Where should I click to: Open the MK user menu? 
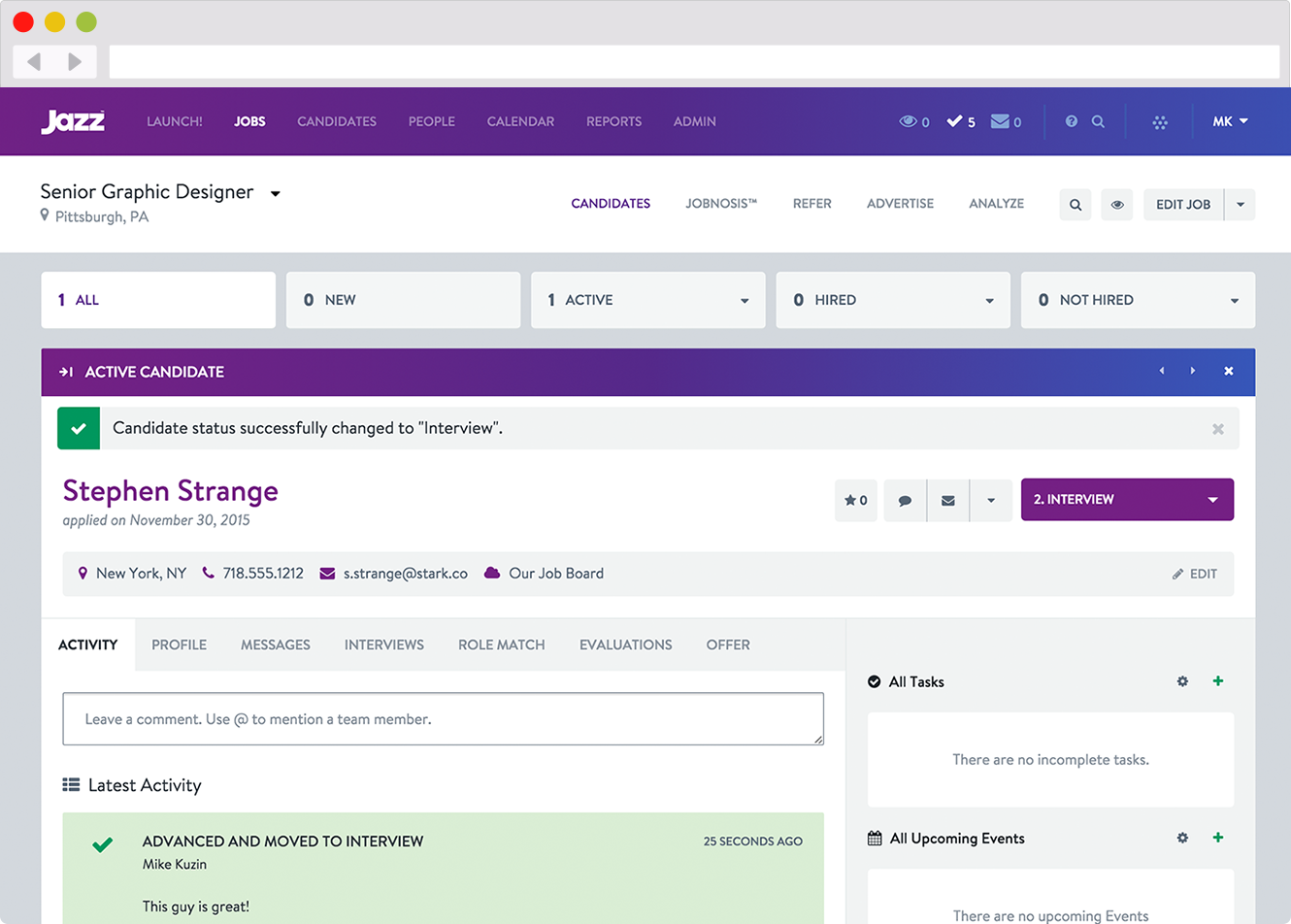[1230, 121]
